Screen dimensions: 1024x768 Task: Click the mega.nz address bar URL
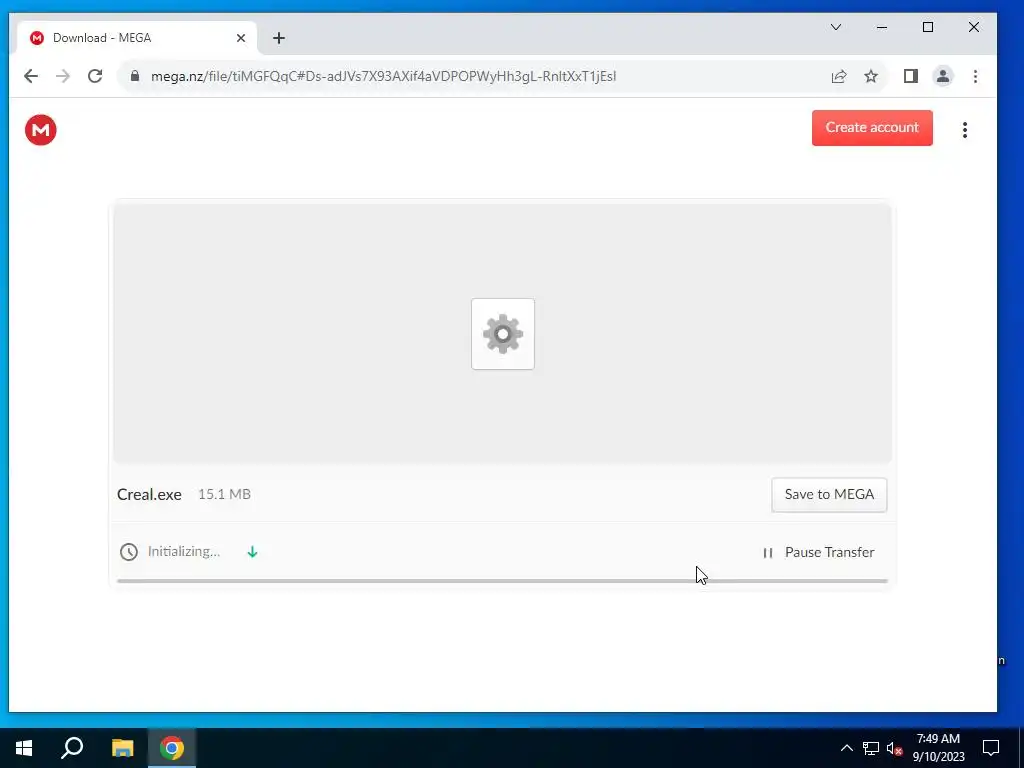(383, 76)
